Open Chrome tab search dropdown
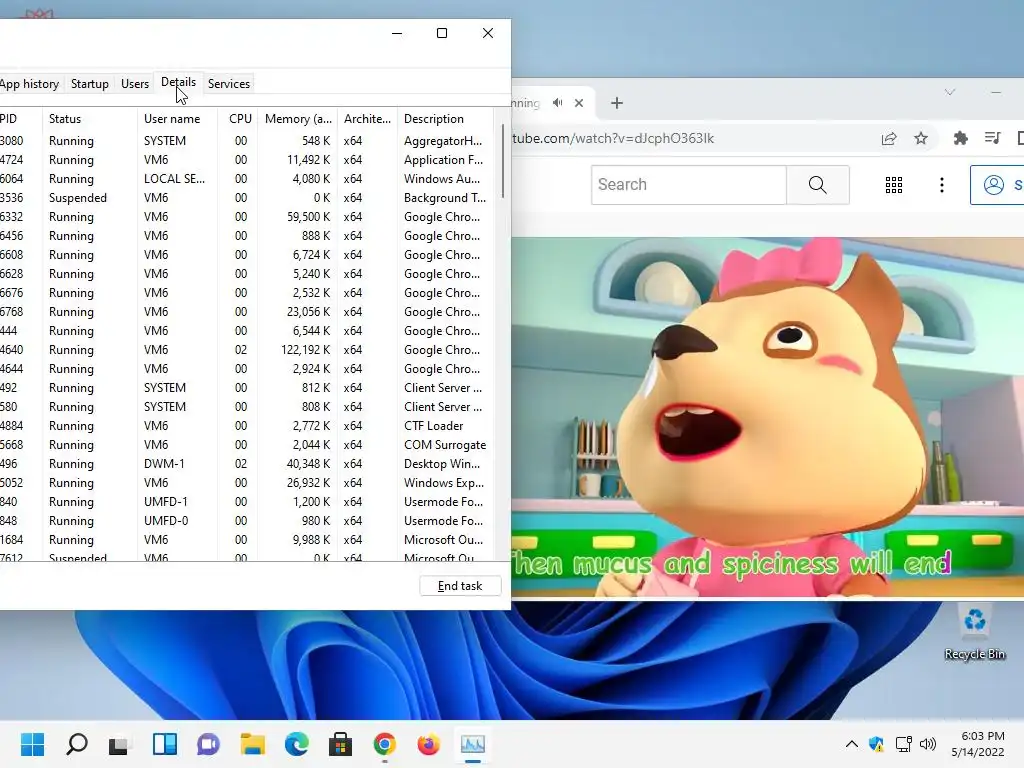 [950, 92]
